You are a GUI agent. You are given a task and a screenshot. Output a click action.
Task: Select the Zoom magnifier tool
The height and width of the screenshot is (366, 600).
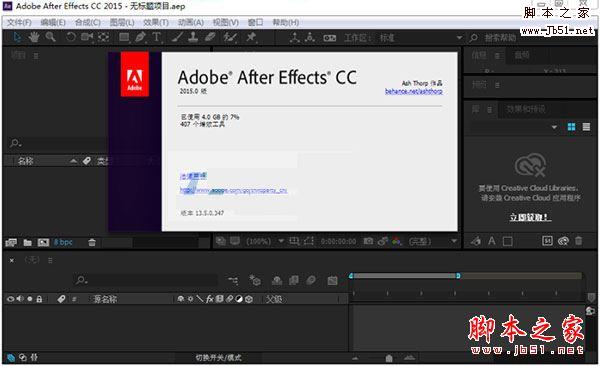tap(51, 37)
